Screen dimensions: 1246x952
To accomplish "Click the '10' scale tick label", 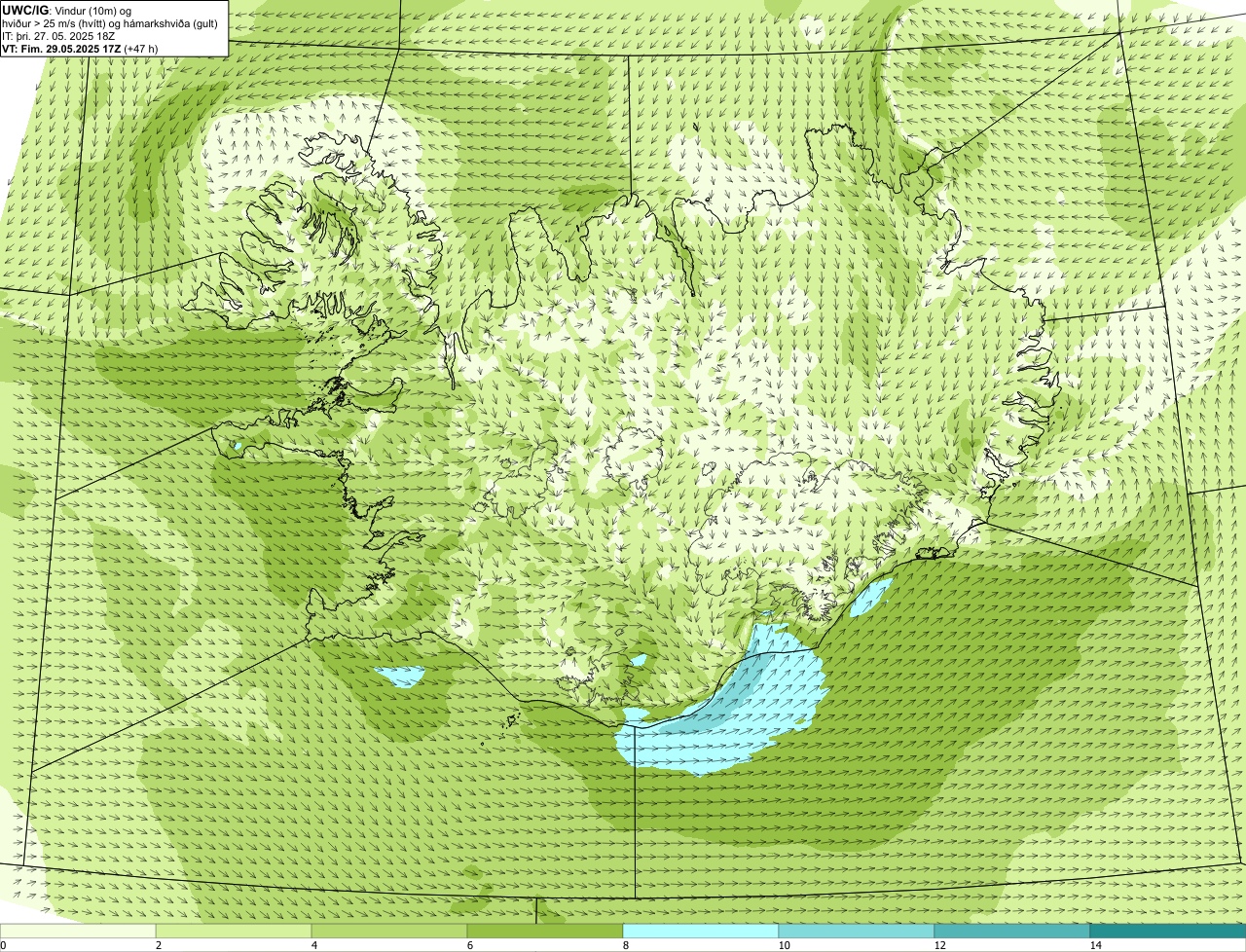I will 784,945.
